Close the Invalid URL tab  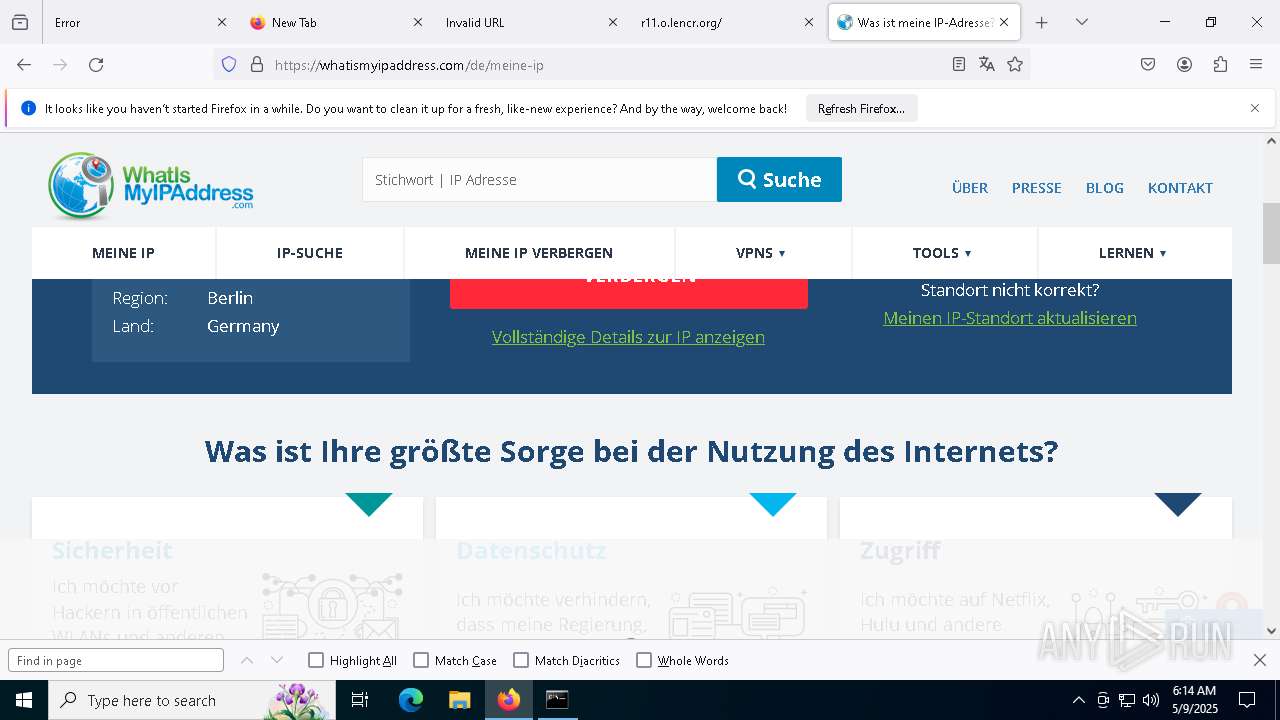[x=613, y=22]
